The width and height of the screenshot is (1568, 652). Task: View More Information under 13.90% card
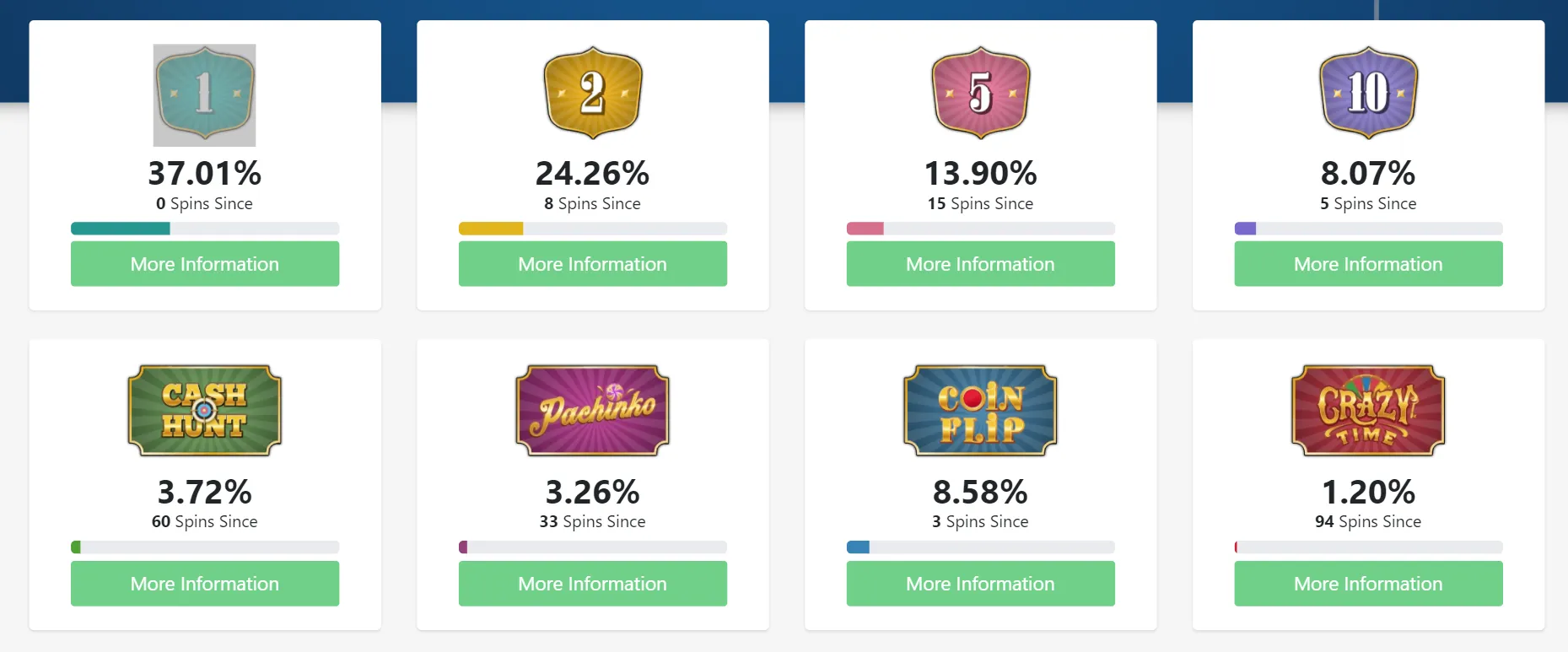(980, 264)
